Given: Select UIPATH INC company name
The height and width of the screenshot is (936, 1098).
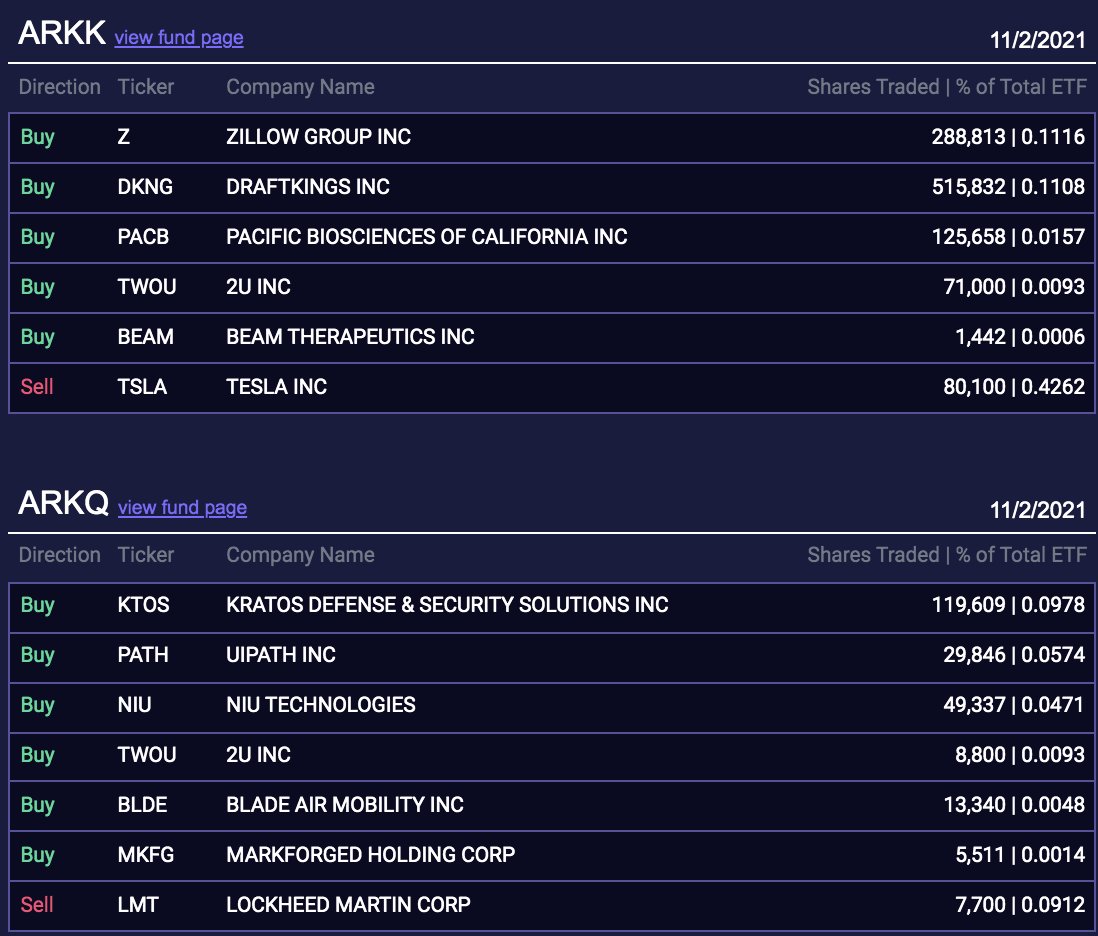Looking at the screenshot, I should (281, 655).
